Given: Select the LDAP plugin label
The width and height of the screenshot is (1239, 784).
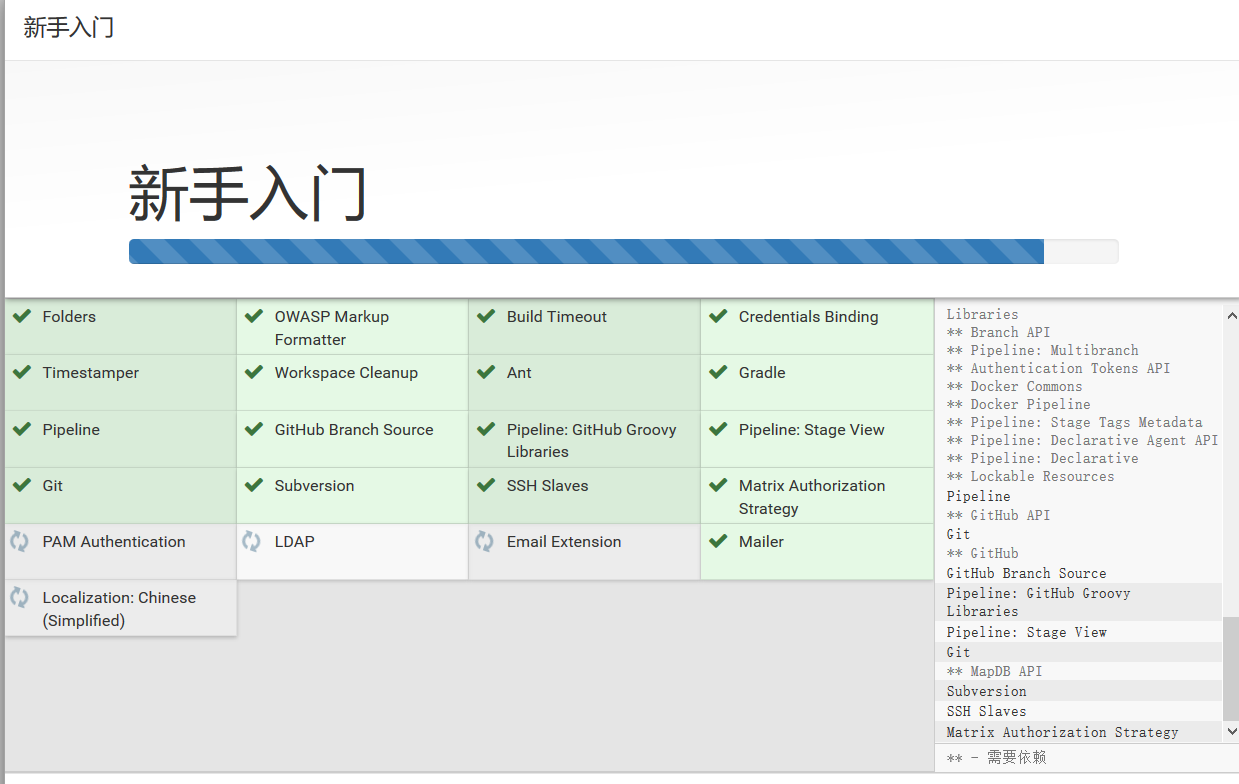Looking at the screenshot, I should click(295, 541).
